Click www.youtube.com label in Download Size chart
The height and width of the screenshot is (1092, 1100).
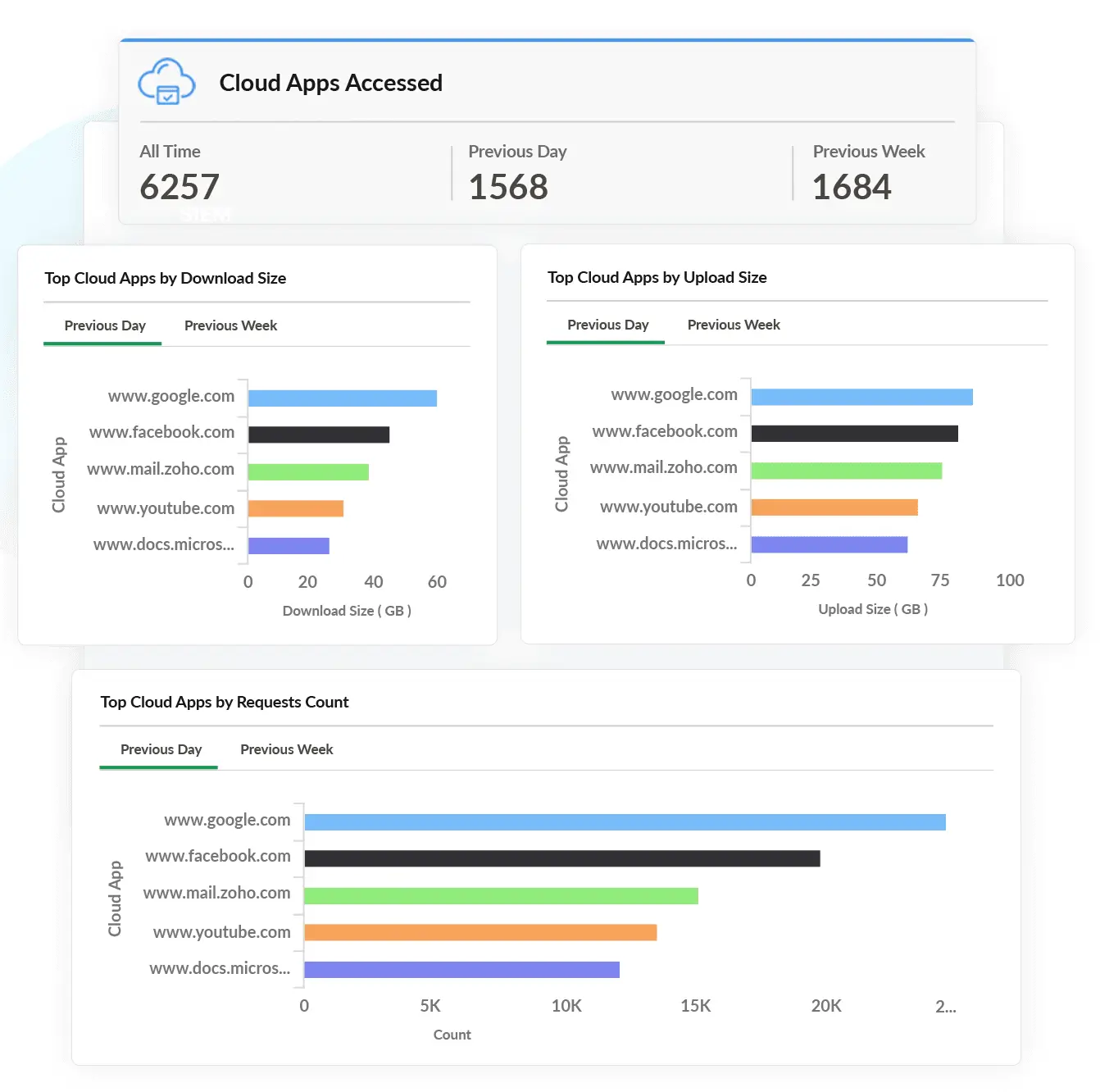click(x=166, y=508)
